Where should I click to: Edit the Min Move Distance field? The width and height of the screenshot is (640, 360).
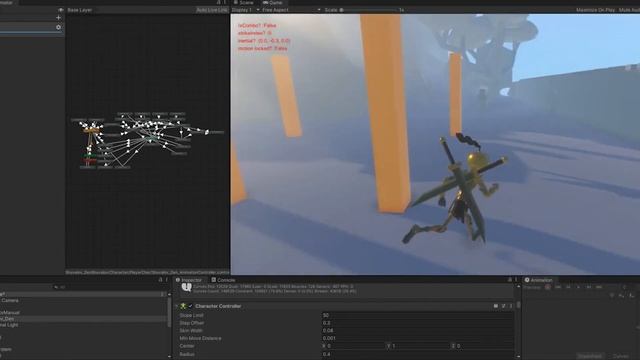(x=417, y=338)
